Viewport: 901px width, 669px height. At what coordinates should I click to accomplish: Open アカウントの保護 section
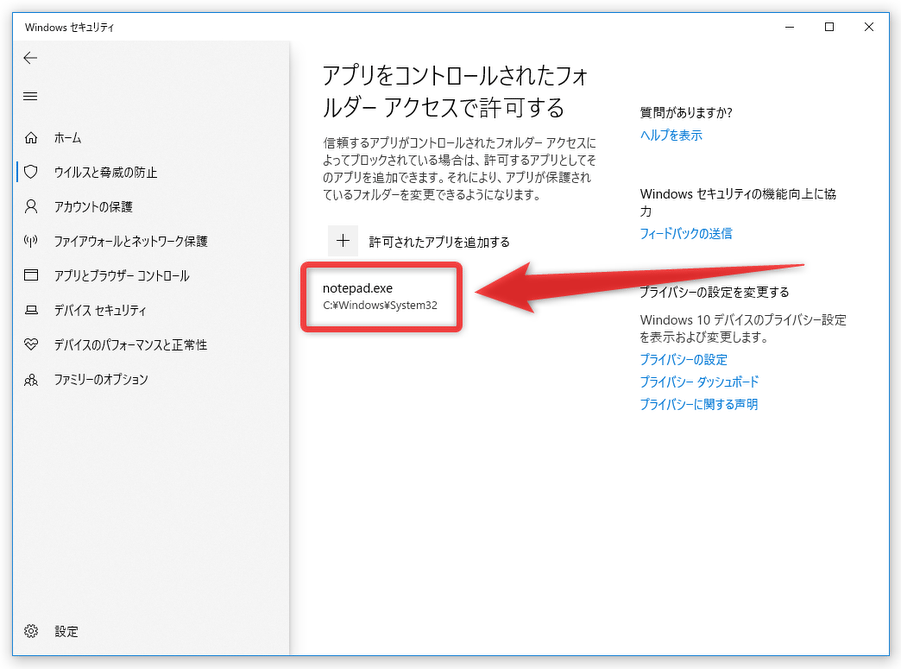(93, 207)
